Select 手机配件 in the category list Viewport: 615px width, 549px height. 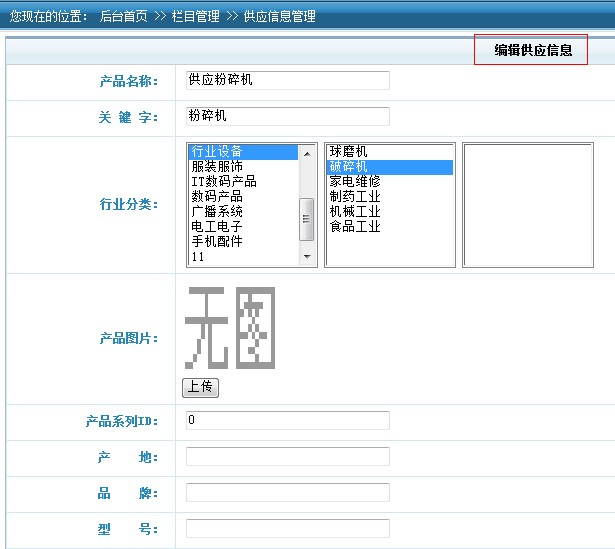(244, 241)
